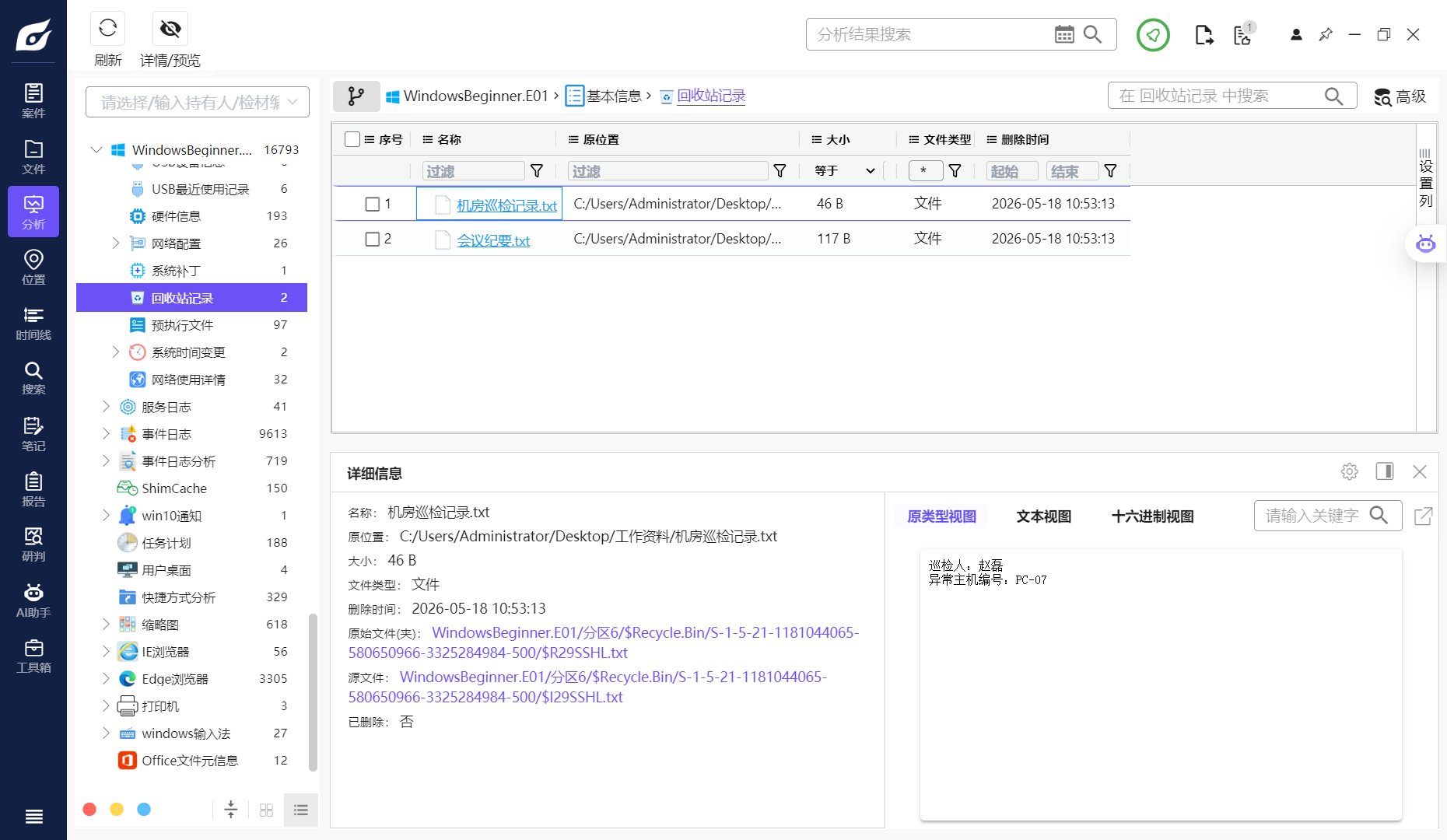Screen dimensions: 1447x840
Task: Open the 搜索 sidebar section
Action: point(33,377)
